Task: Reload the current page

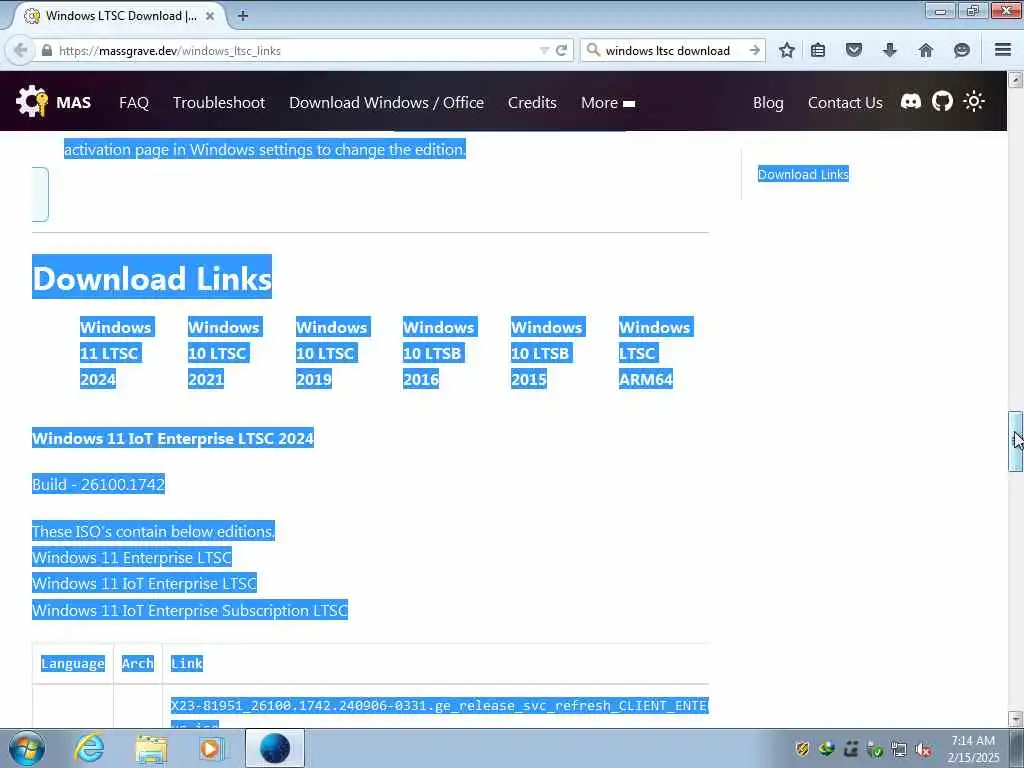Action: (x=561, y=50)
